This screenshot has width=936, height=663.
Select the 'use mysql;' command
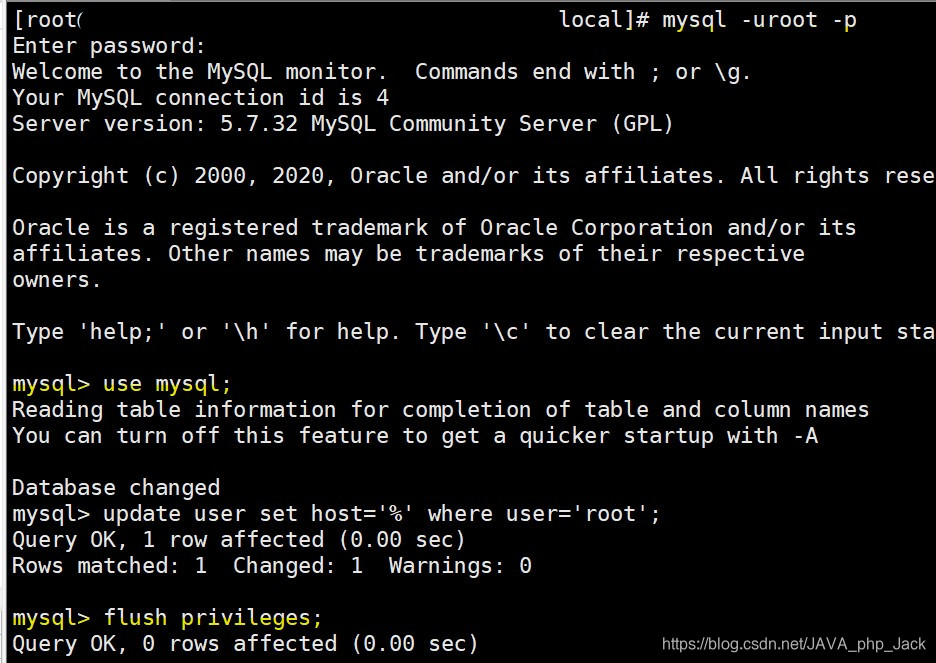[x=167, y=384]
